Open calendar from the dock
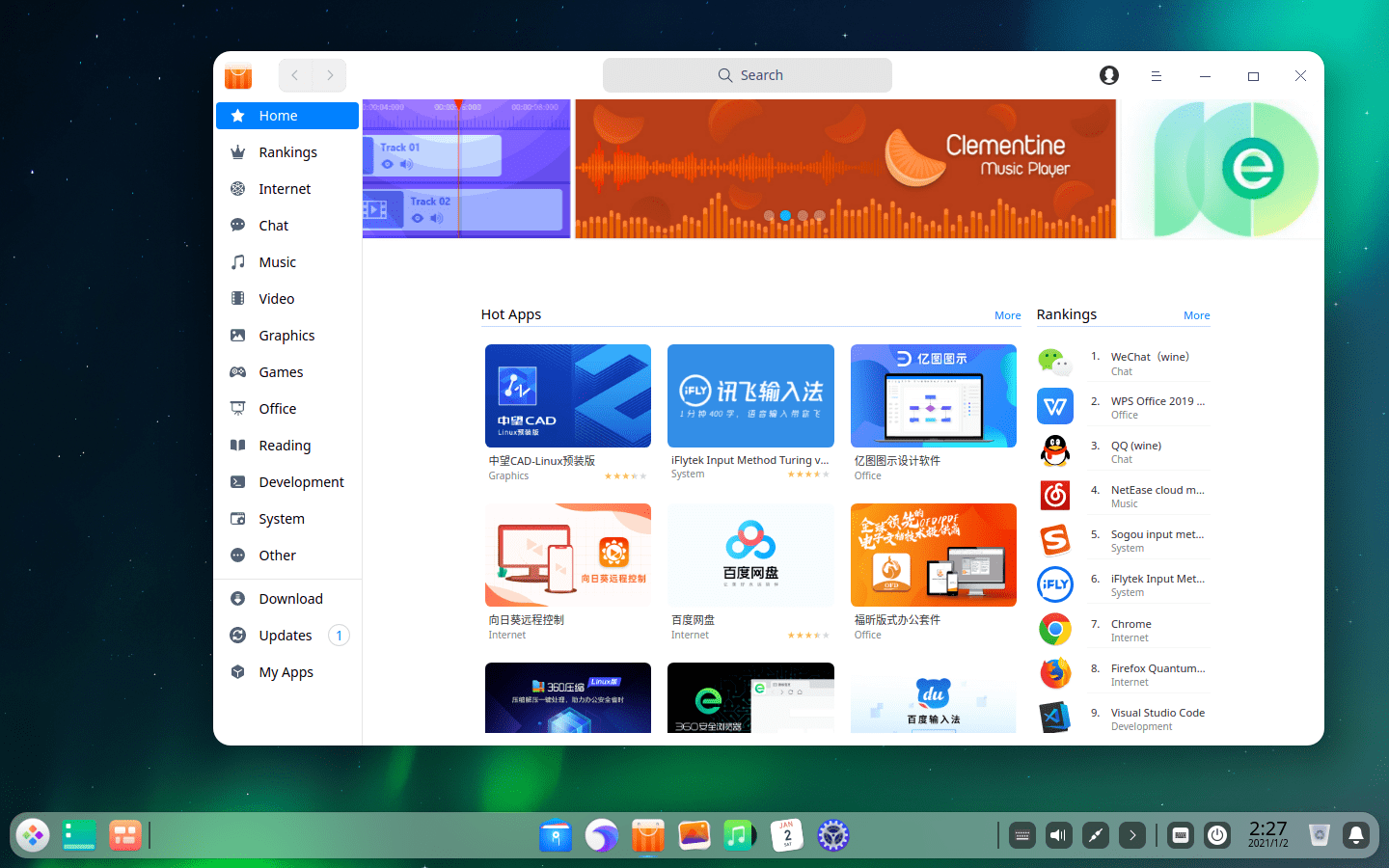 tap(787, 835)
